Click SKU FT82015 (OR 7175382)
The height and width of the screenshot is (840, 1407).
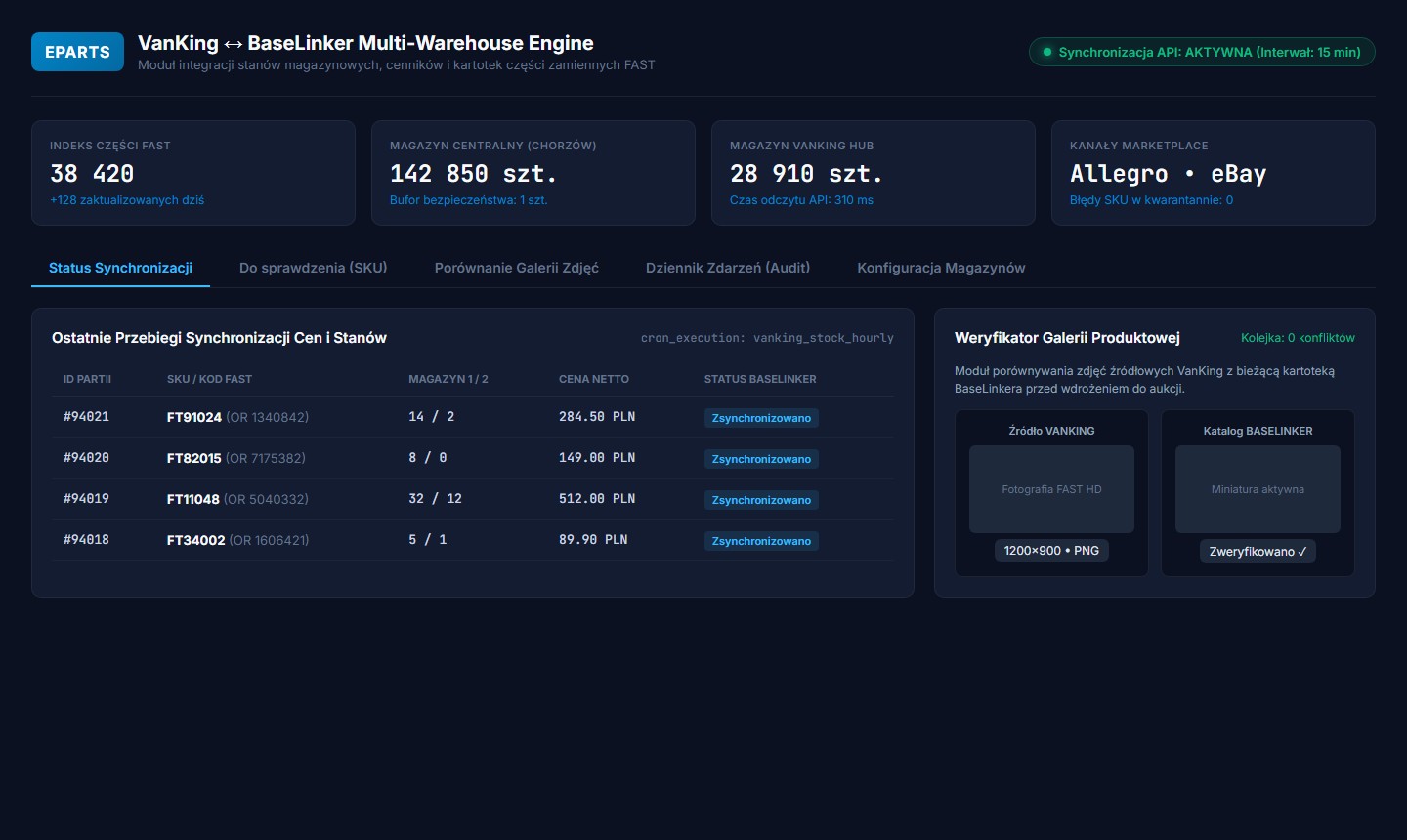[236, 458]
